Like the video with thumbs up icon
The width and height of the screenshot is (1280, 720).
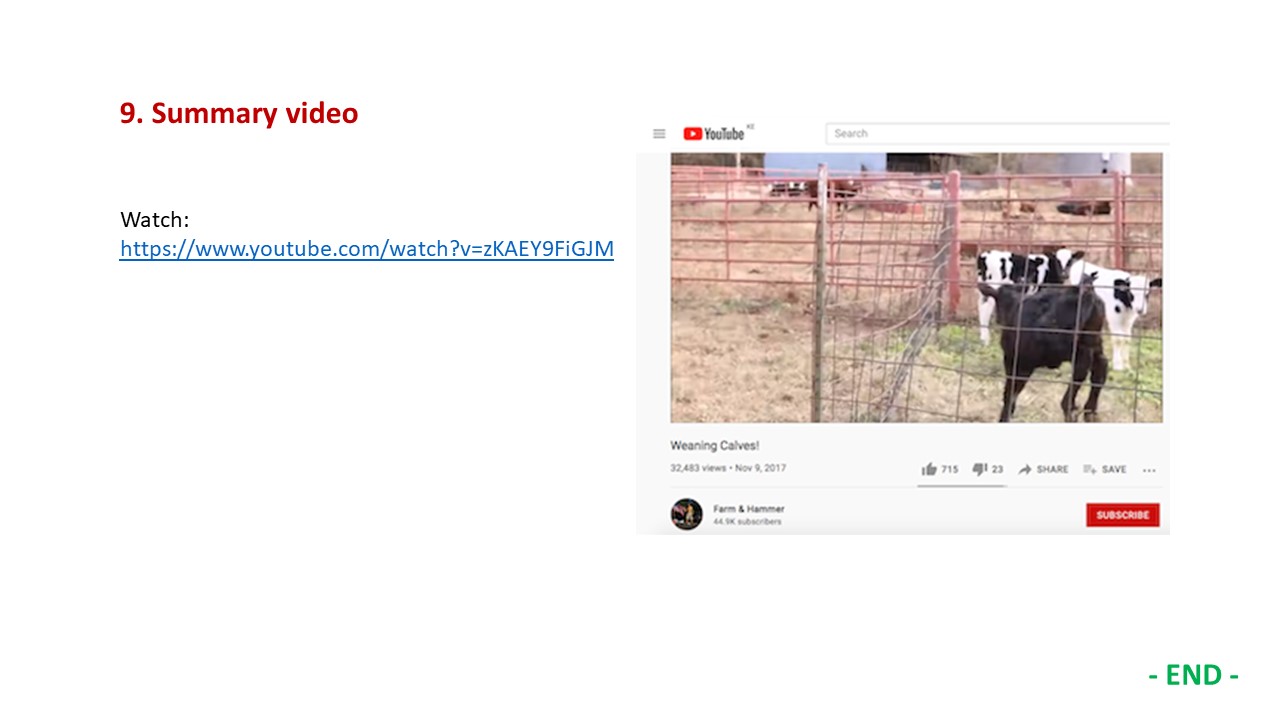coord(929,469)
